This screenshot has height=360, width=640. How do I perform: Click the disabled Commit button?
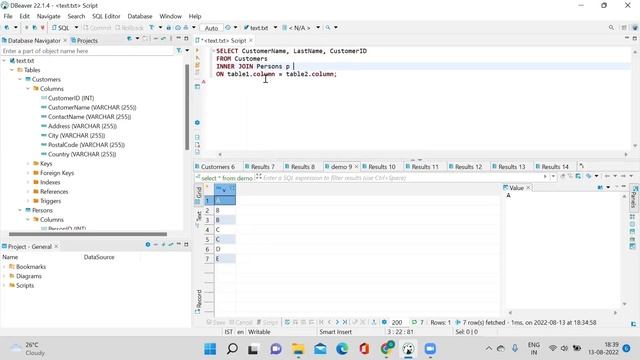tap(97, 28)
